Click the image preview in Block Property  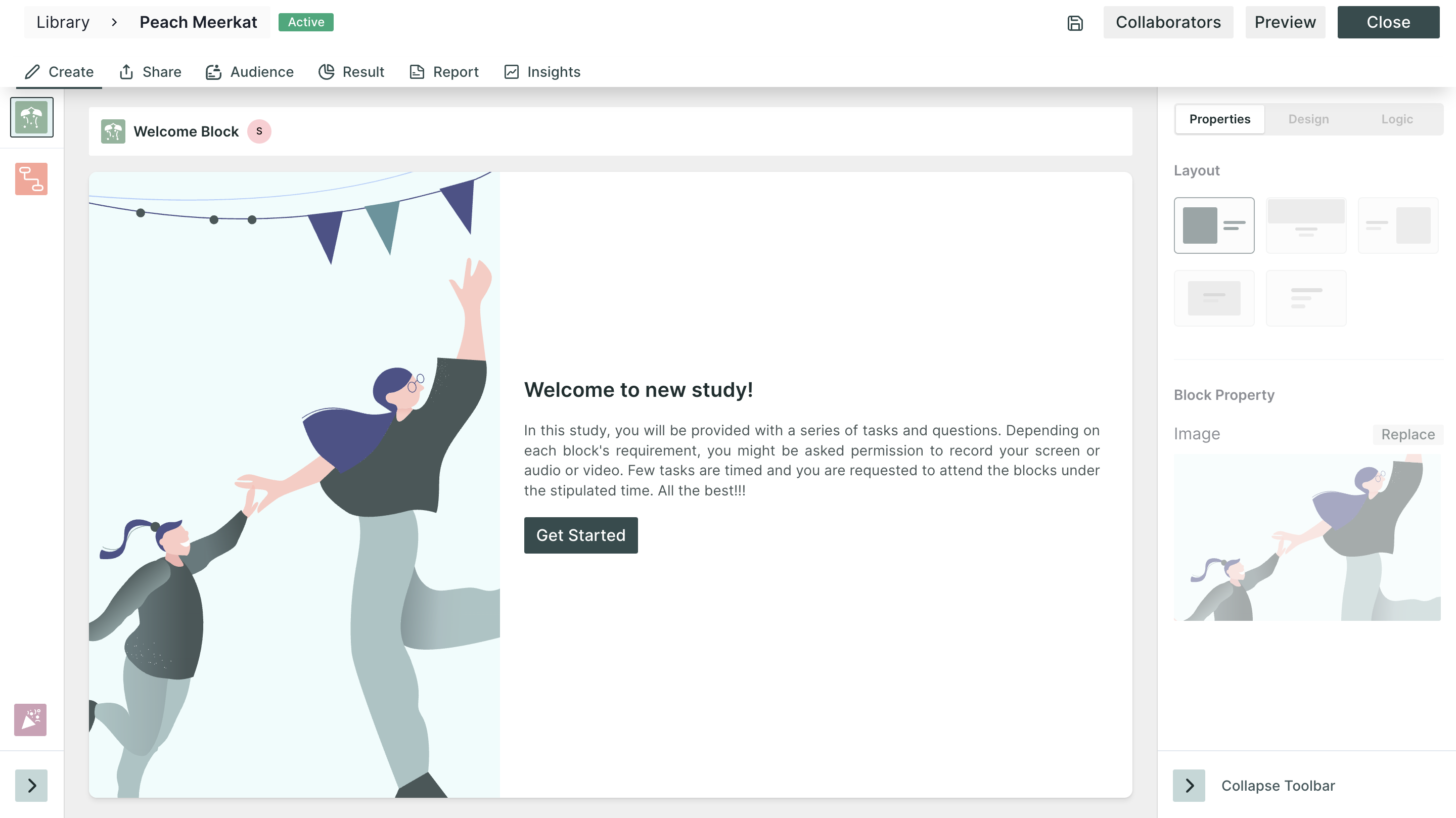point(1307,537)
